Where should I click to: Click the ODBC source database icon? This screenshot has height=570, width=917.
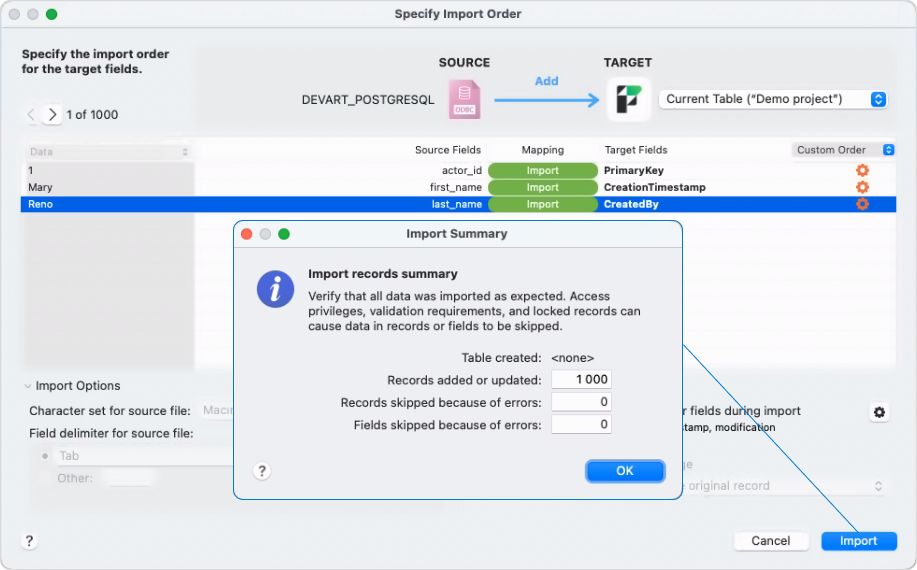(x=464, y=99)
